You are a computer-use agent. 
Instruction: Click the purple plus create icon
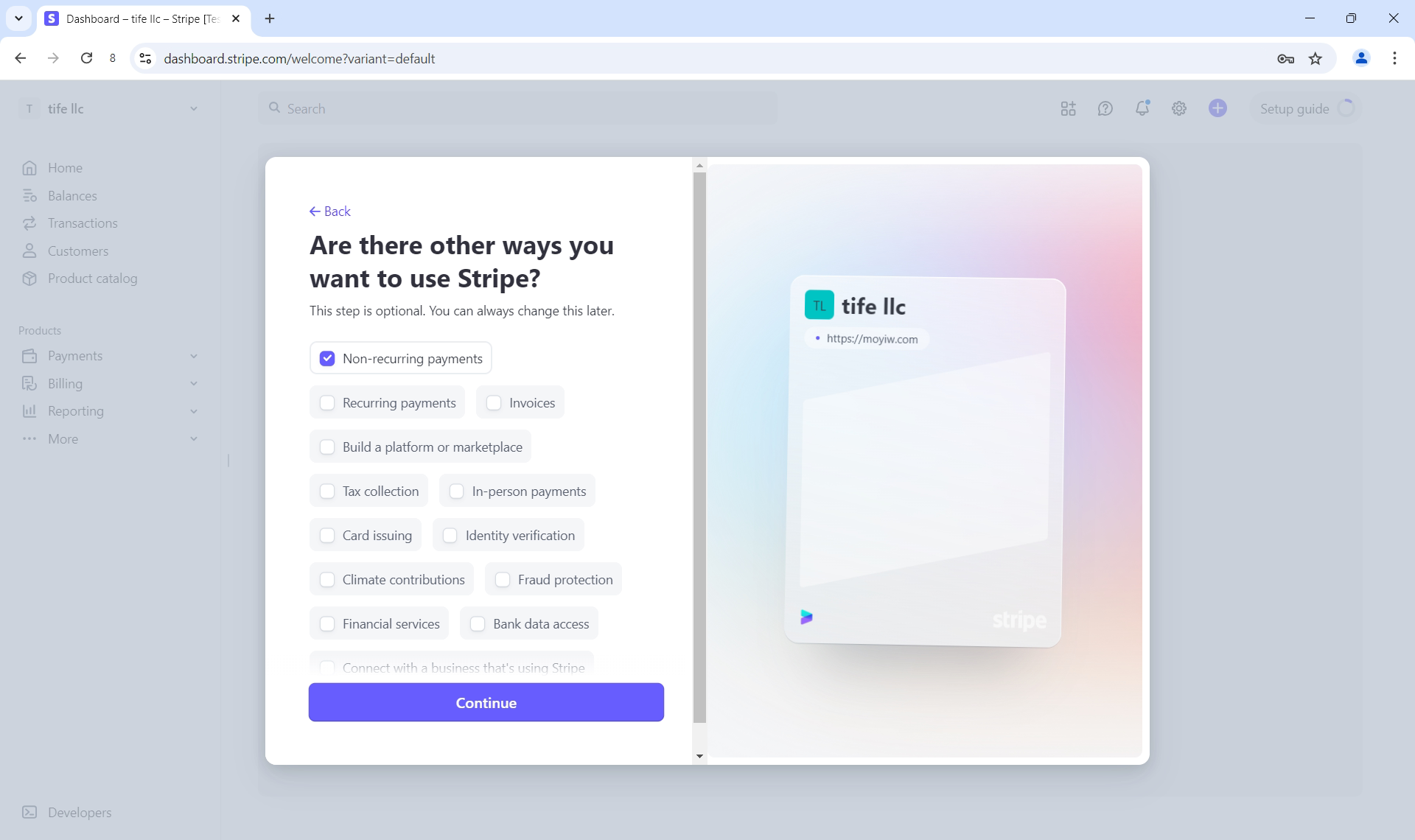point(1217,108)
